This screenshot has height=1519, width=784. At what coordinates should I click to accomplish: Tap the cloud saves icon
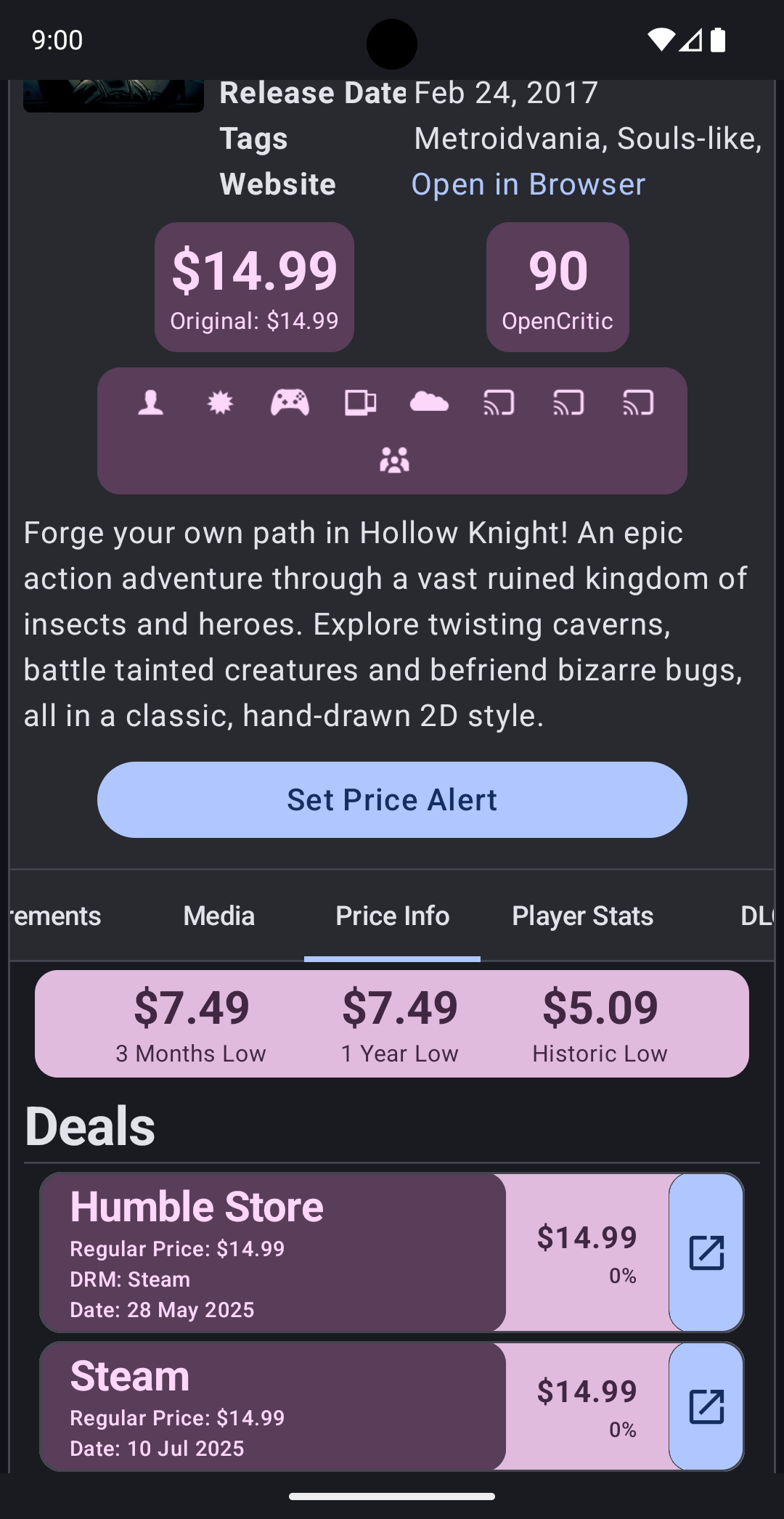coord(429,402)
